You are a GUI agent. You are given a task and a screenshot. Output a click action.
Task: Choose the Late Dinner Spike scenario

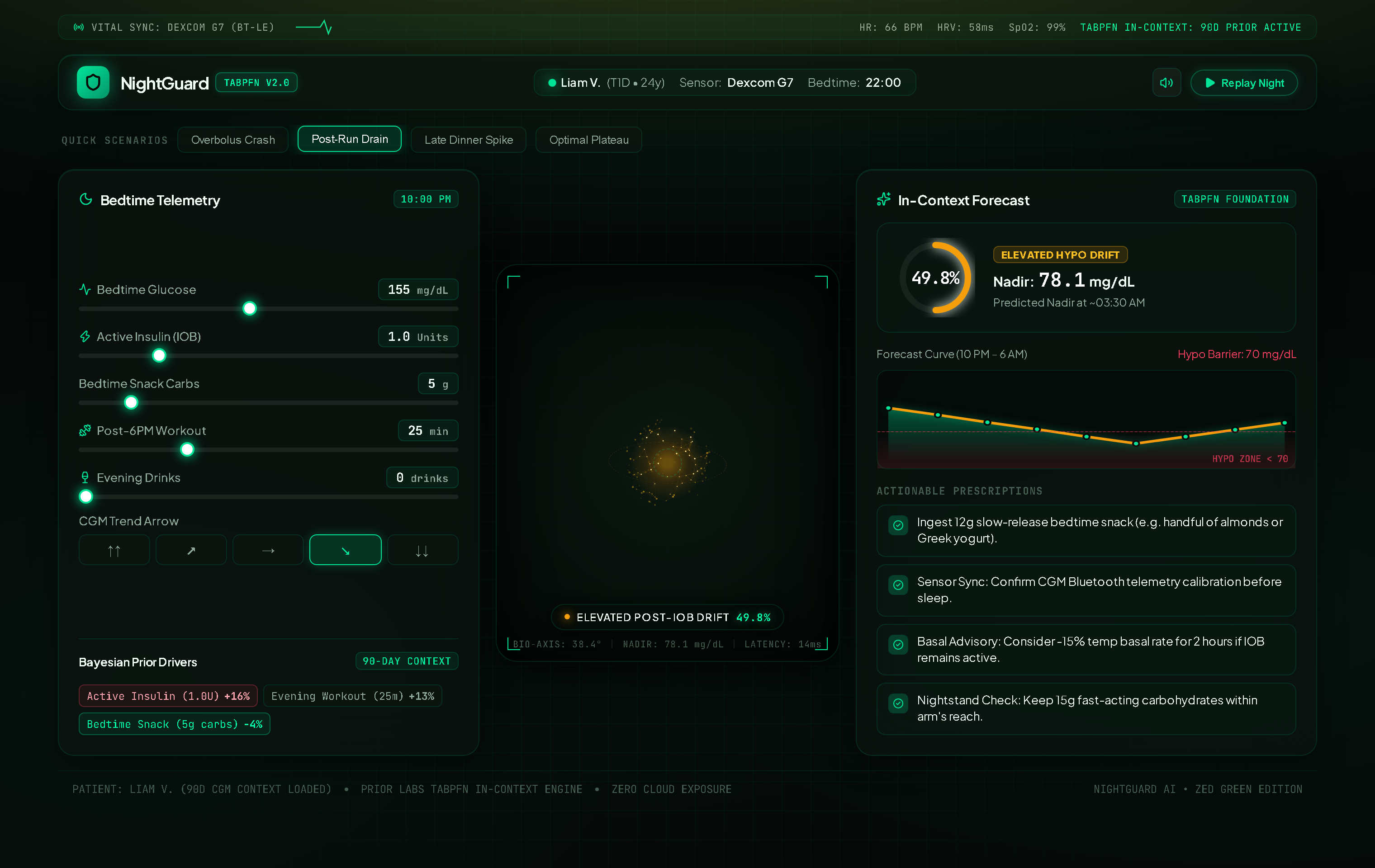[x=469, y=140]
